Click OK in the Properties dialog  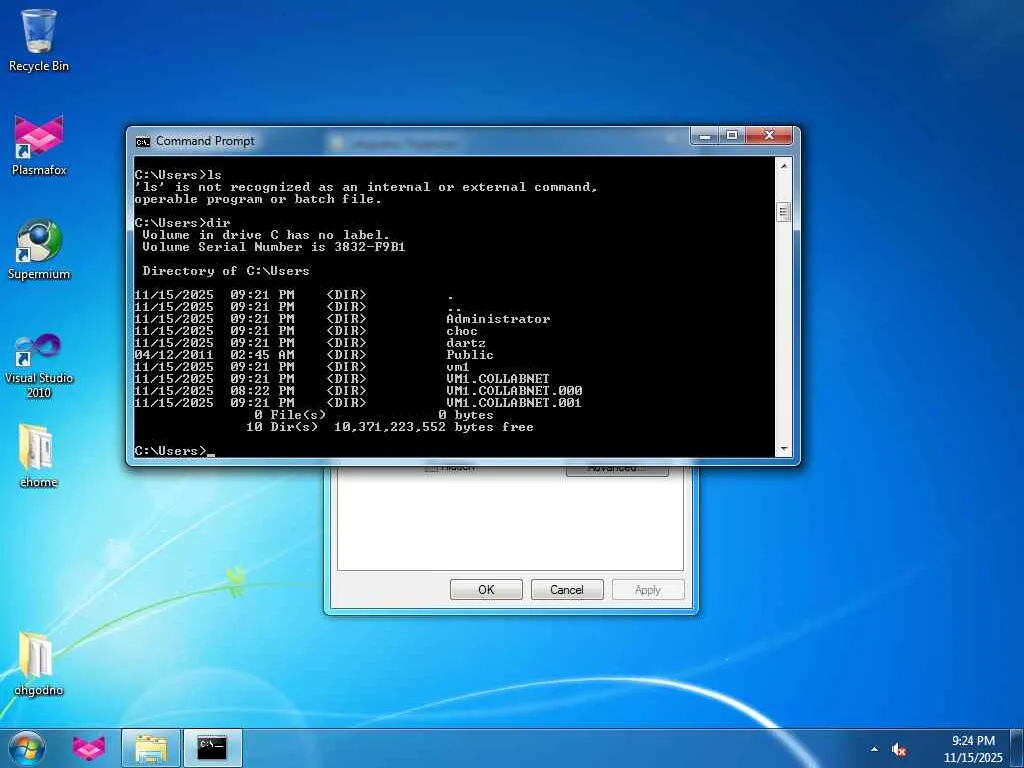click(486, 590)
